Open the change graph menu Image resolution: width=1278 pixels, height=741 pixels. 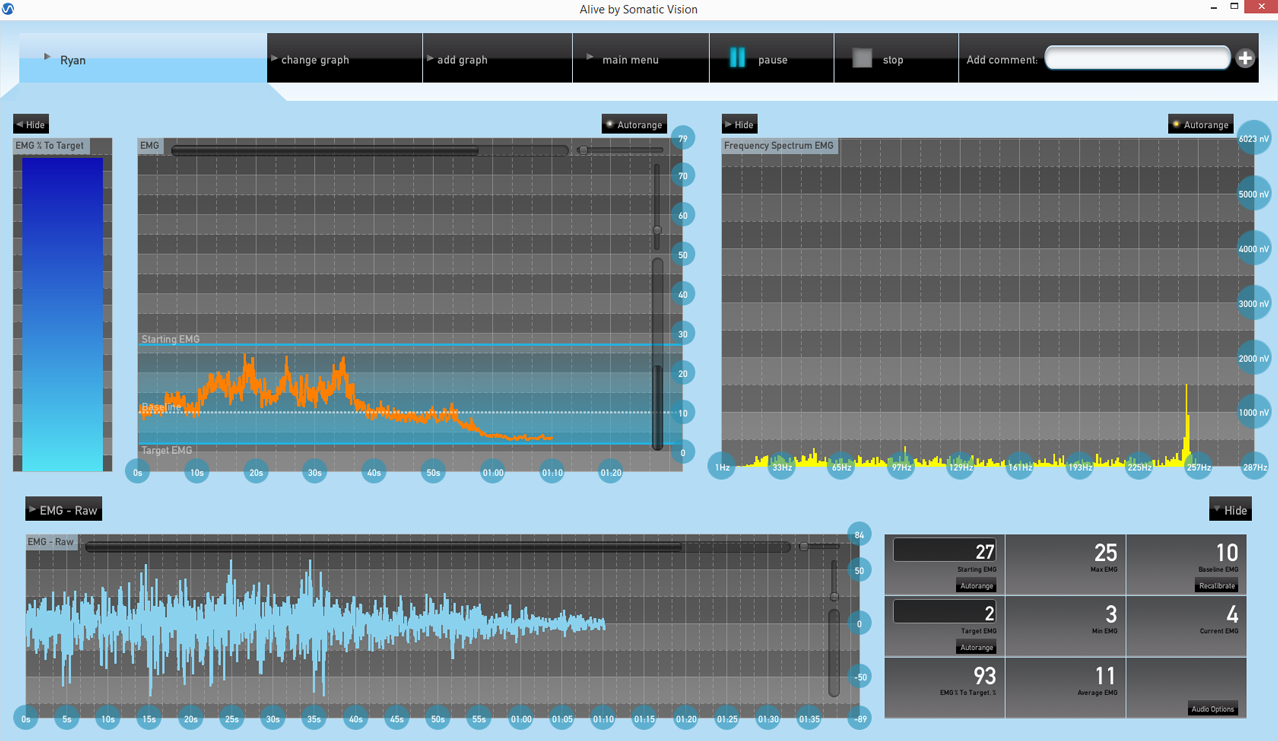point(314,60)
